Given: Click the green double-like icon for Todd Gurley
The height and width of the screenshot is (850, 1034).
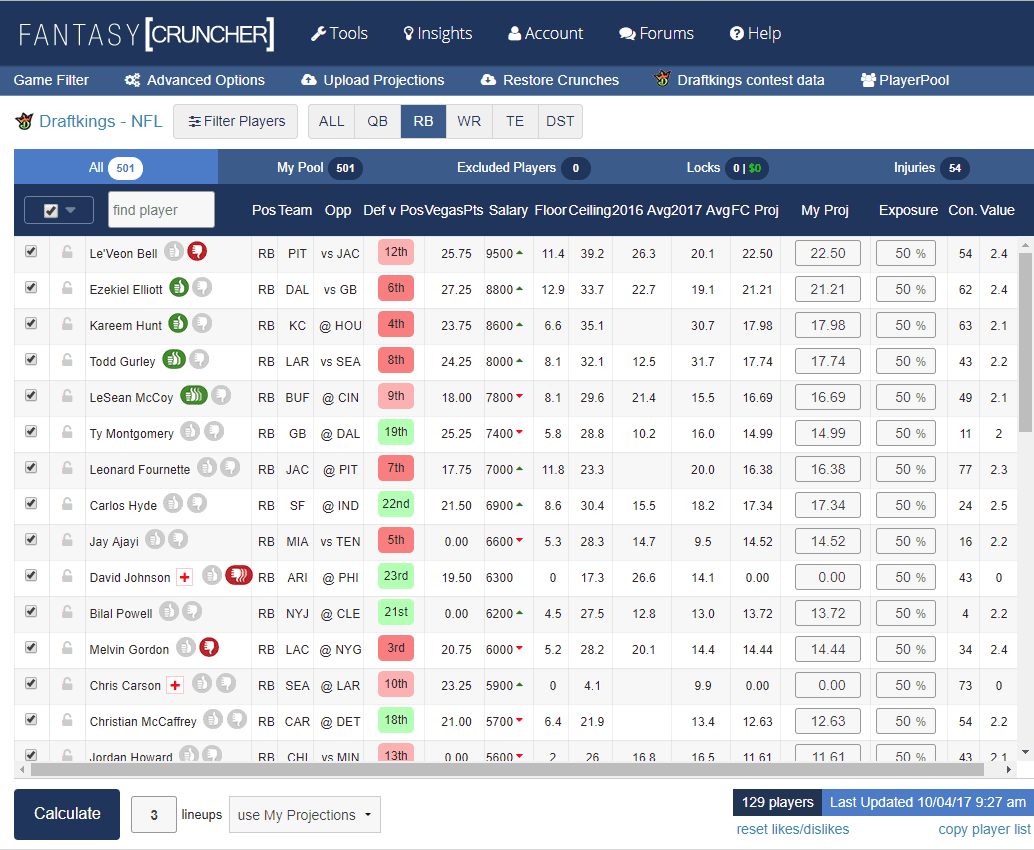Looking at the screenshot, I should click(x=174, y=359).
